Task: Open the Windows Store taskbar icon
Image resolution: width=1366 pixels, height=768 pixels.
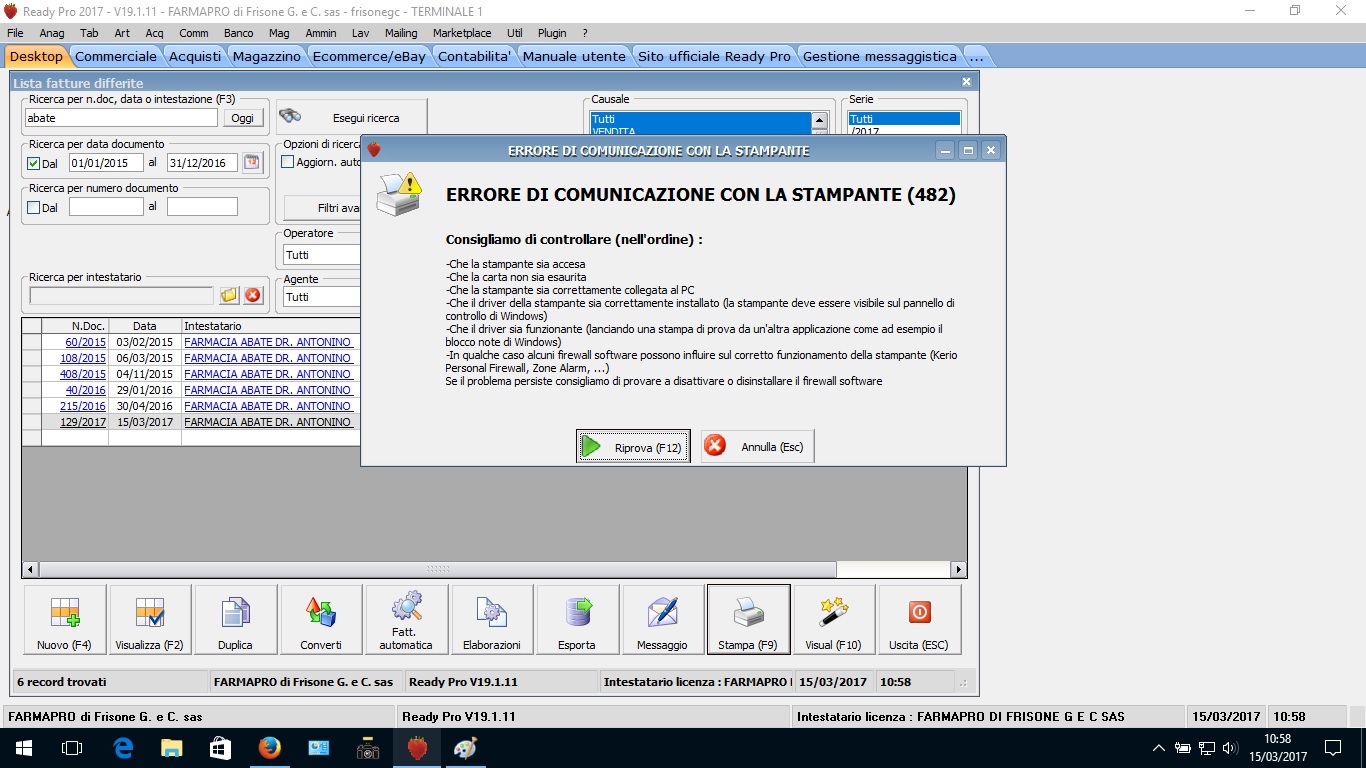Action: point(221,748)
